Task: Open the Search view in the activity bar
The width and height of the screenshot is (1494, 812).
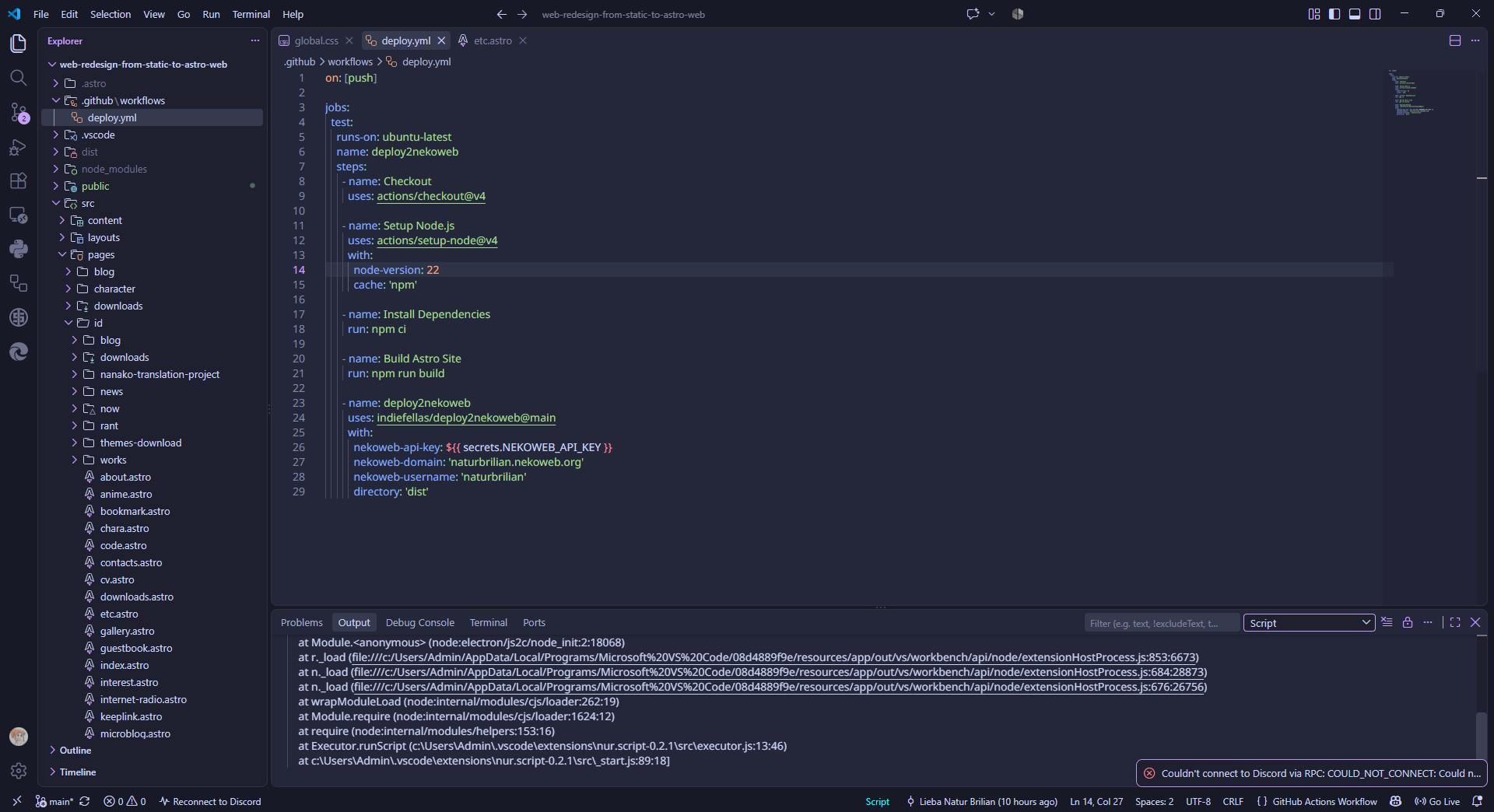Action: tap(18, 78)
